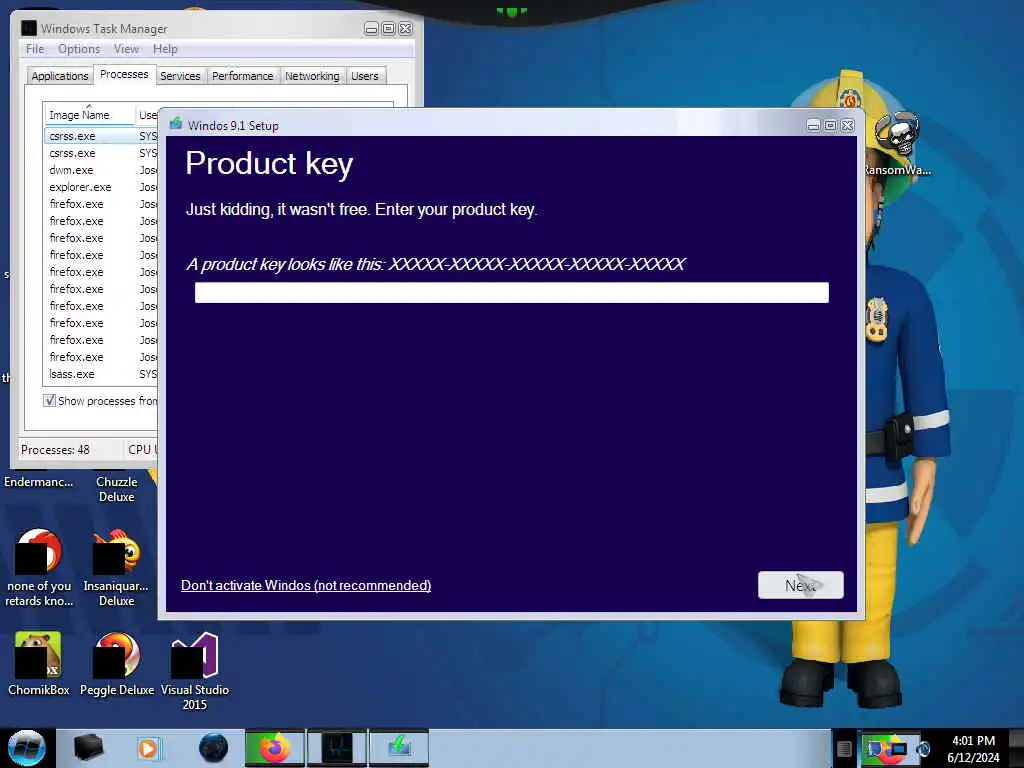Click the system tray keyboard icon
1024x768 pixels.
tap(844, 748)
